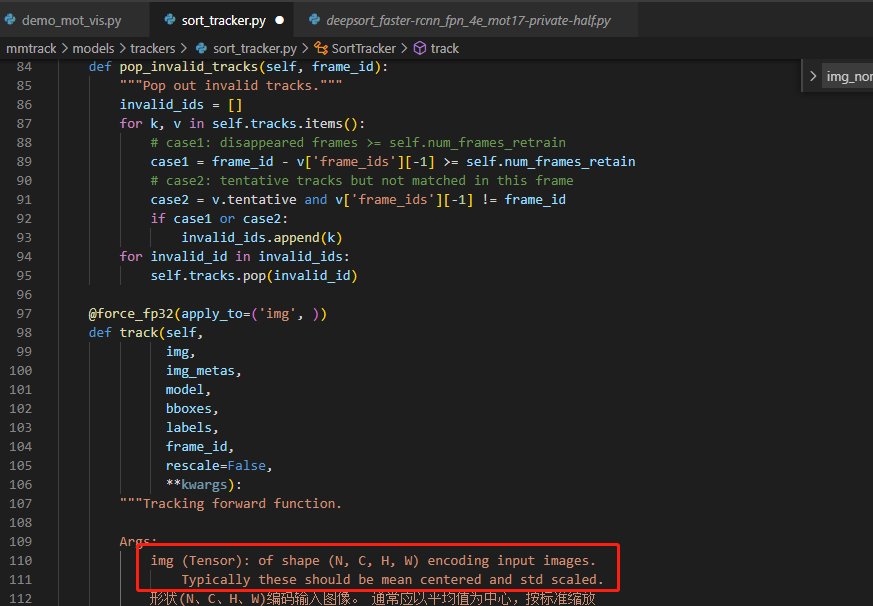Open the models breadcrumb dropdown
The width and height of the screenshot is (873, 606).
95,47
